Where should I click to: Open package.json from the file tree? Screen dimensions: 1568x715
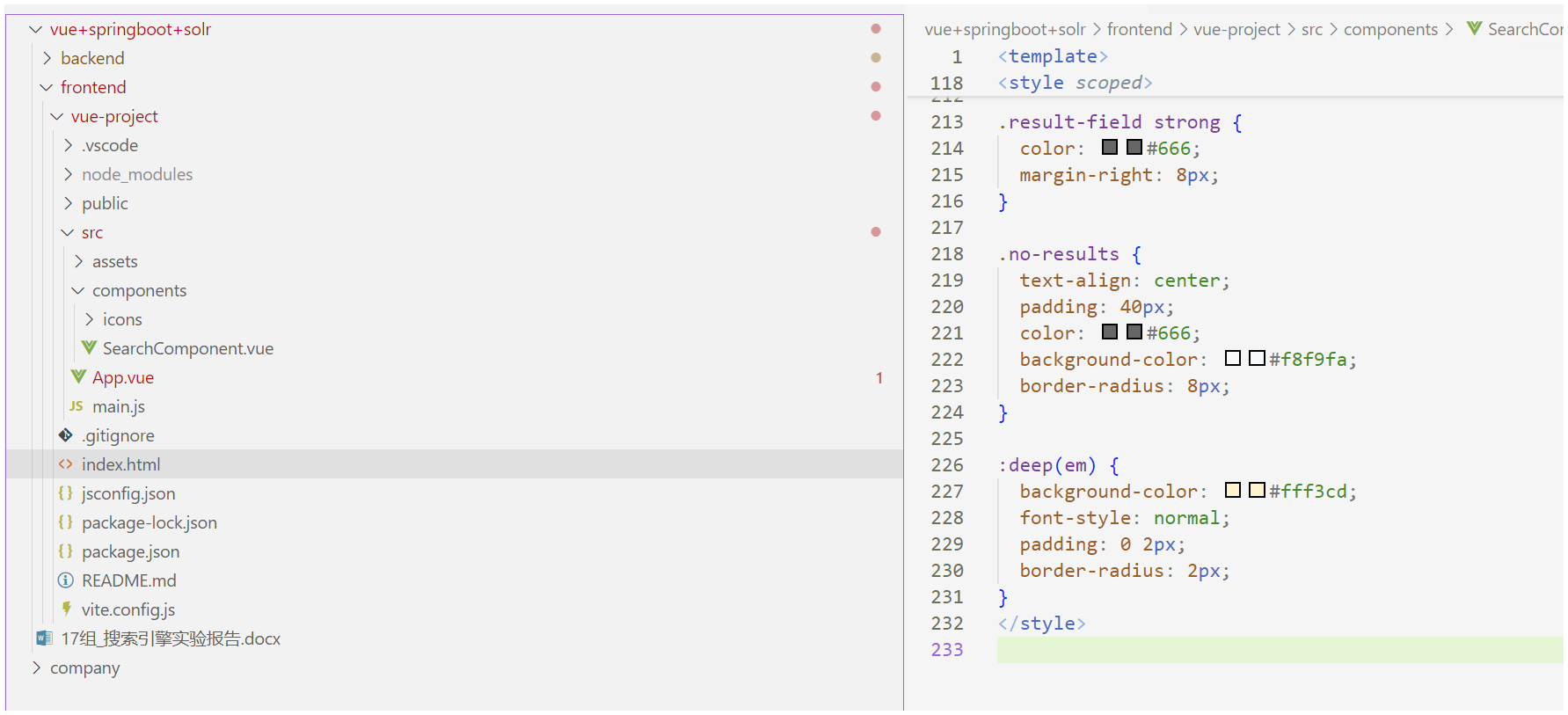tap(130, 551)
